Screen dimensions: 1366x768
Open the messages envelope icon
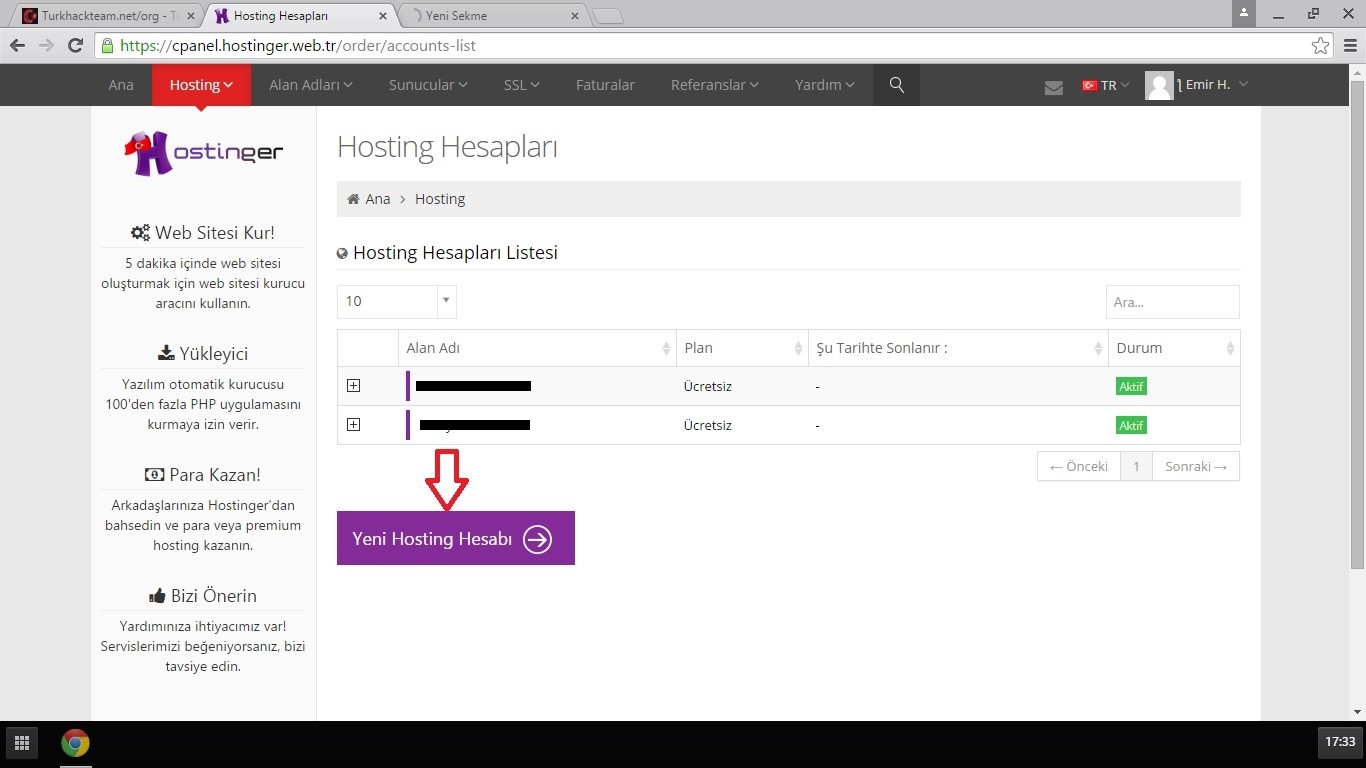click(1053, 87)
